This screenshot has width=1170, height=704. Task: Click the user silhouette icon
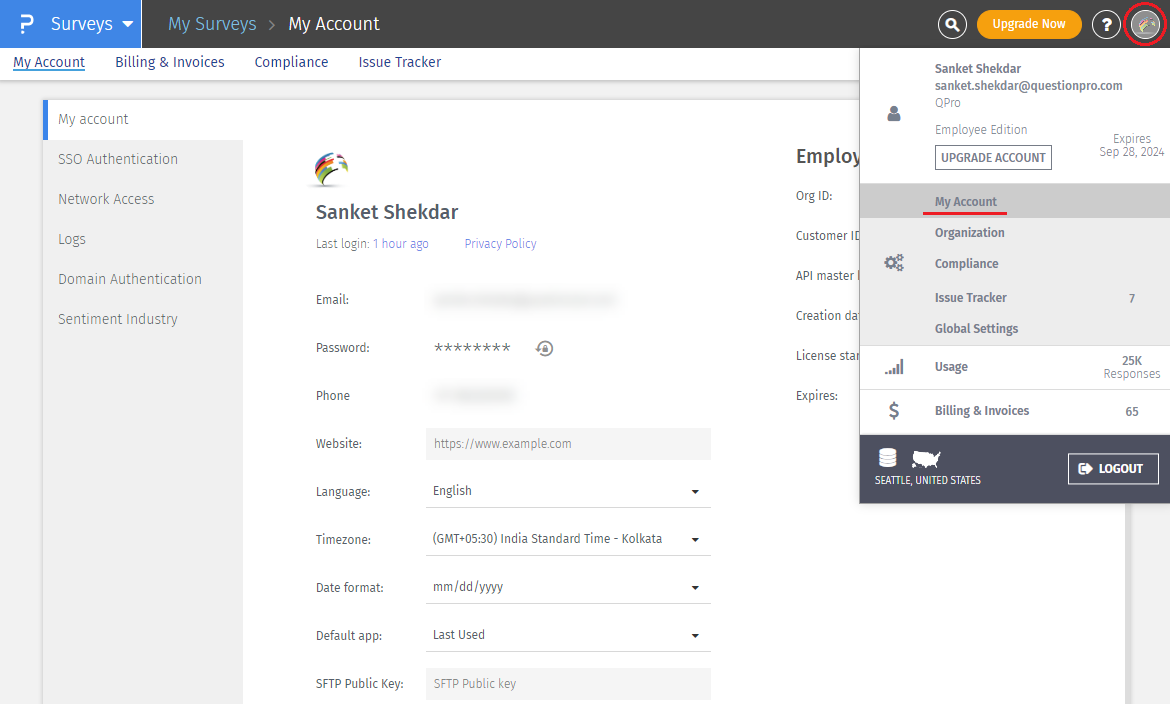[894, 113]
